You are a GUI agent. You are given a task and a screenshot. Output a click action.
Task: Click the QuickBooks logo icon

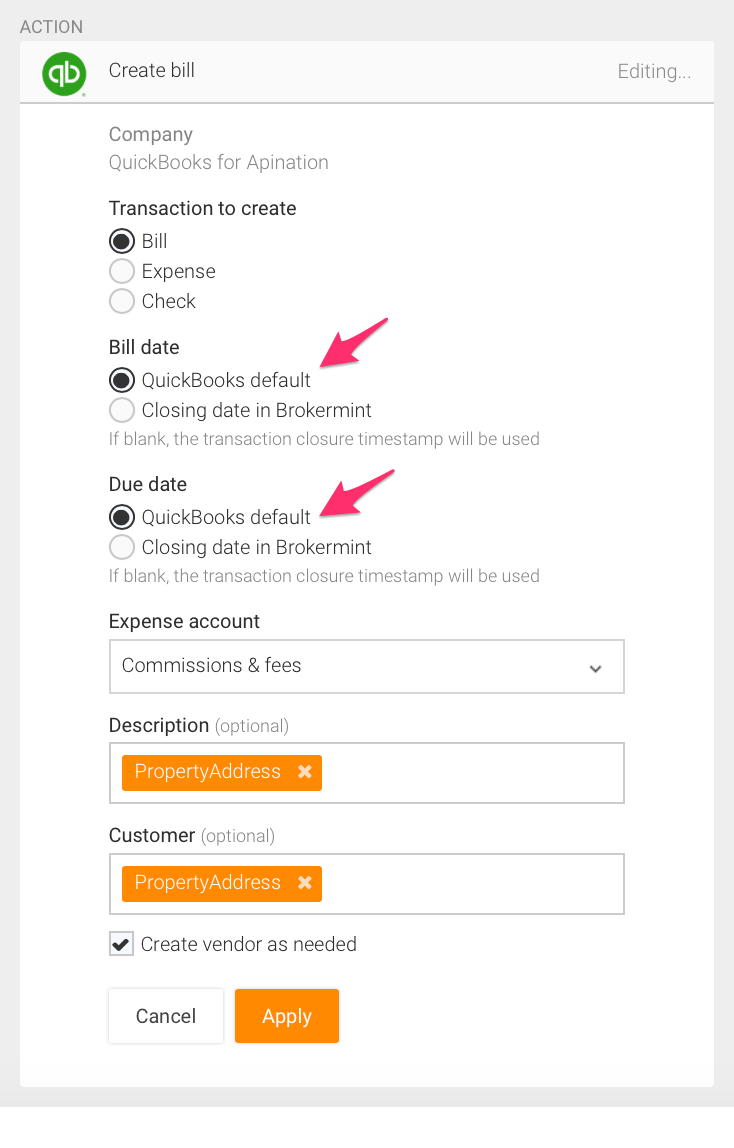[65, 73]
